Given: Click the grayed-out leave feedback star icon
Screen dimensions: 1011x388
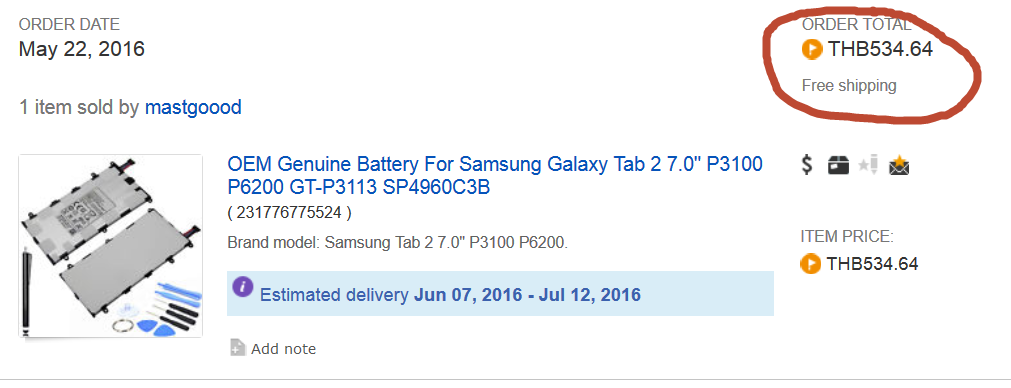Looking at the screenshot, I should point(868,165).
